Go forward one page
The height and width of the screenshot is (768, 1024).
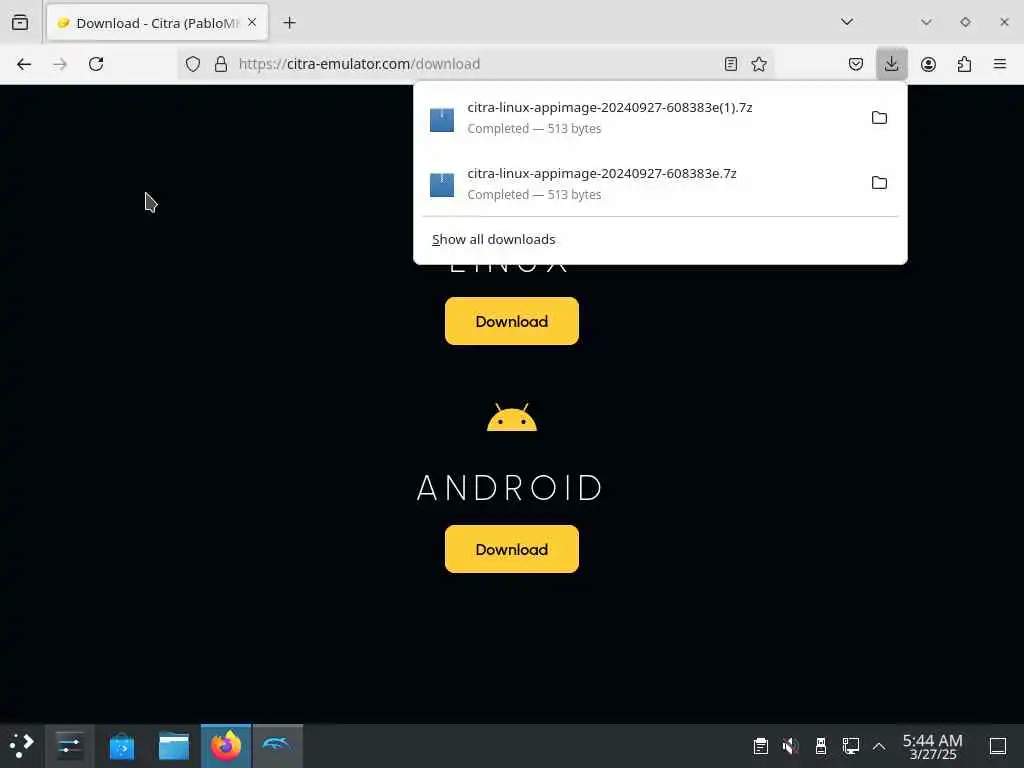click(x=60, y=64)
